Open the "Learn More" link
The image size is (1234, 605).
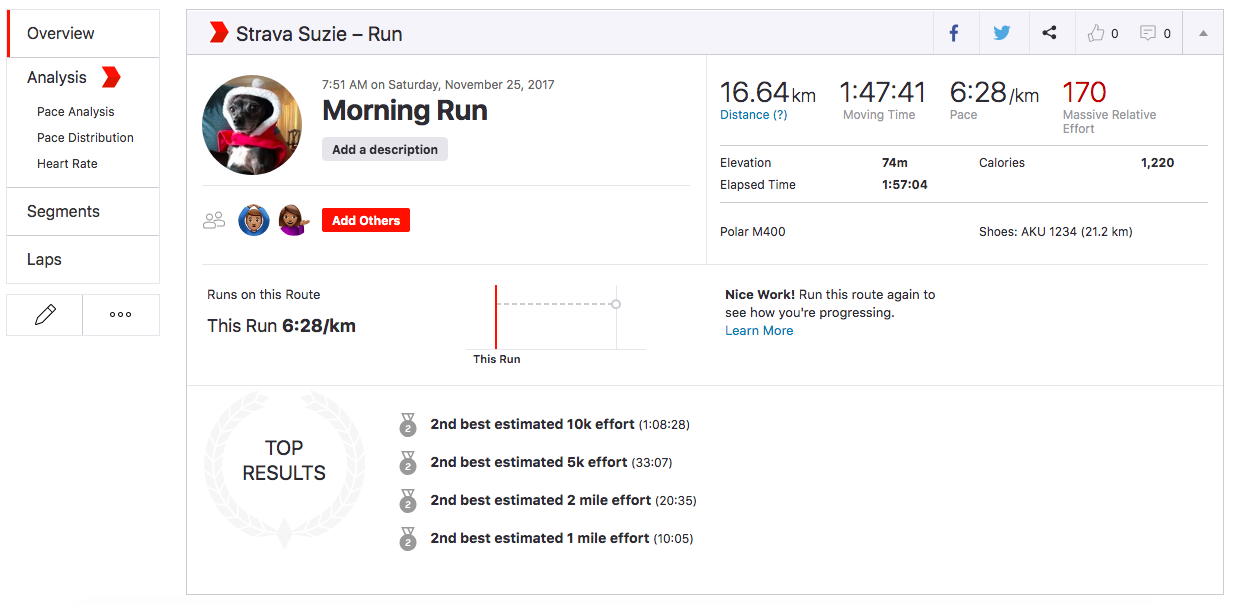[x=758, y=330]
